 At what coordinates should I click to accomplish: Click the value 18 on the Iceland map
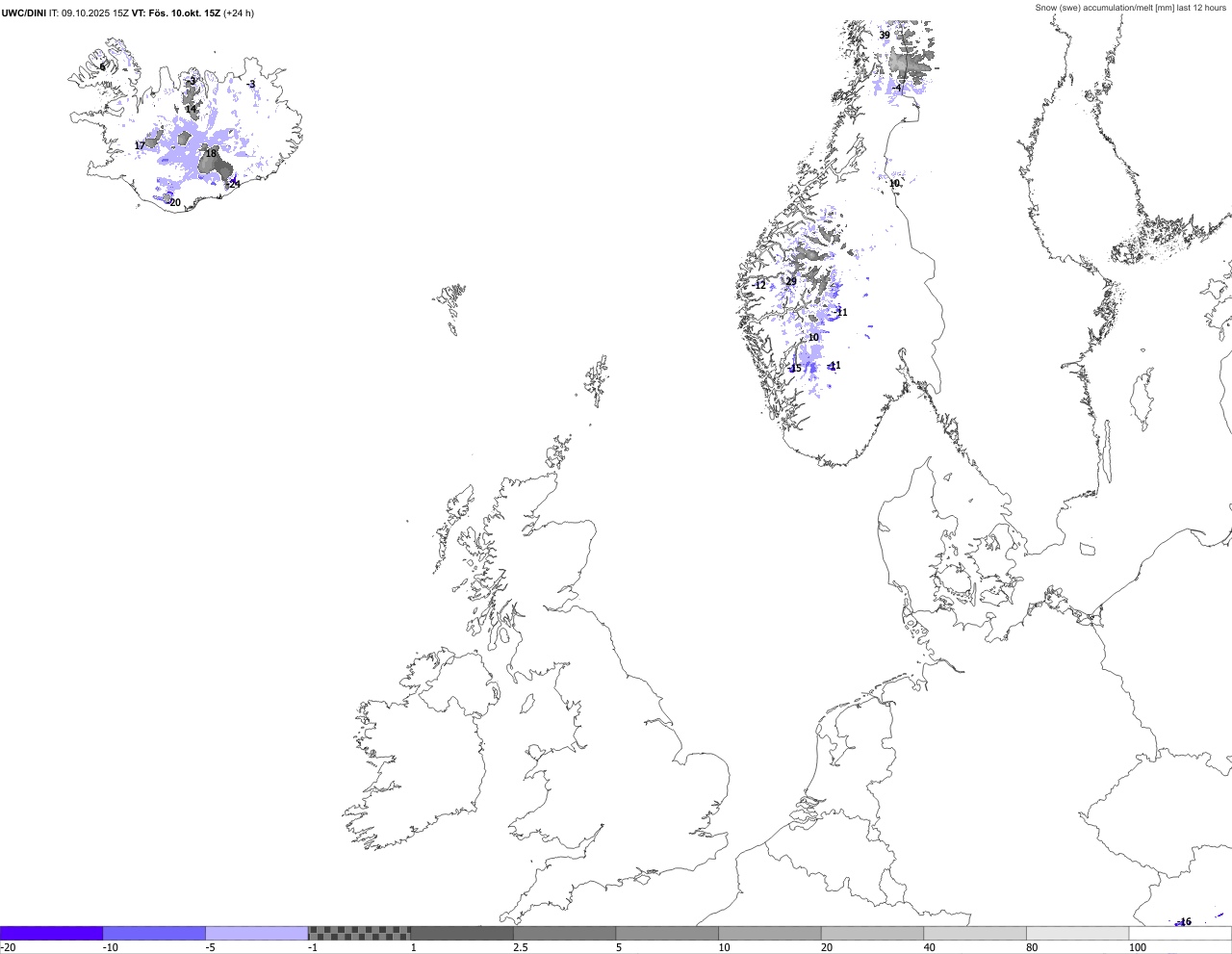(211, 153)
